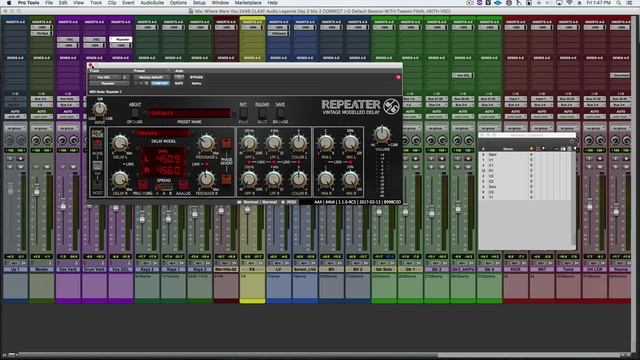Screen dimensions: 640x360
Task: Open the factory default preset dropdown
Action: coord(151,77)
